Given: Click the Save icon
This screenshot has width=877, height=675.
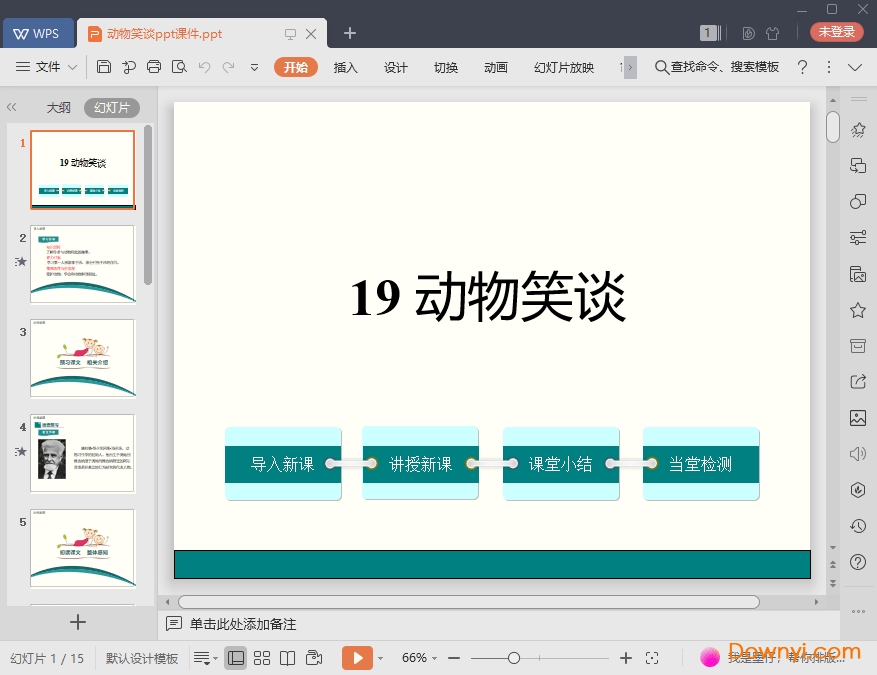Looking at the screenshot, I should pyautogui.click(x=104, y=67).
